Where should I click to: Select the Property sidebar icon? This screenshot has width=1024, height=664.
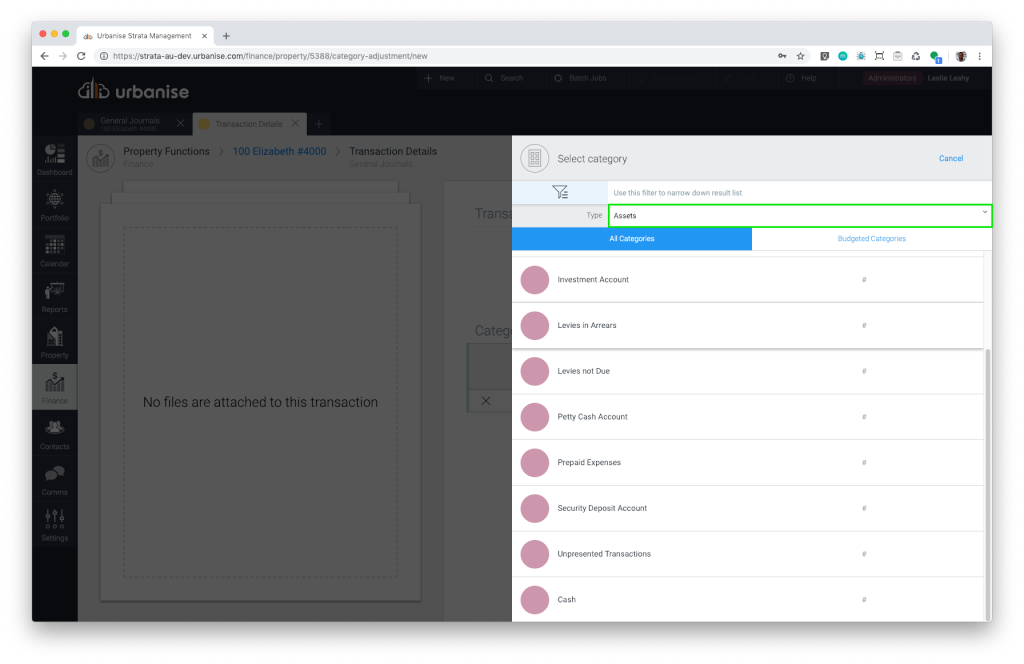pos(55,341)
